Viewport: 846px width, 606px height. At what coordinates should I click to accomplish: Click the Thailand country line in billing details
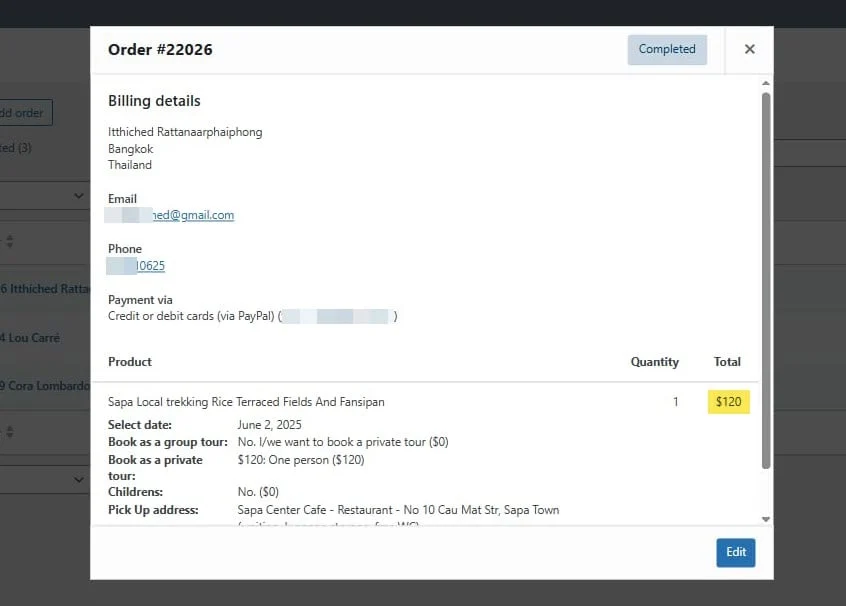[x=129, y=165]
